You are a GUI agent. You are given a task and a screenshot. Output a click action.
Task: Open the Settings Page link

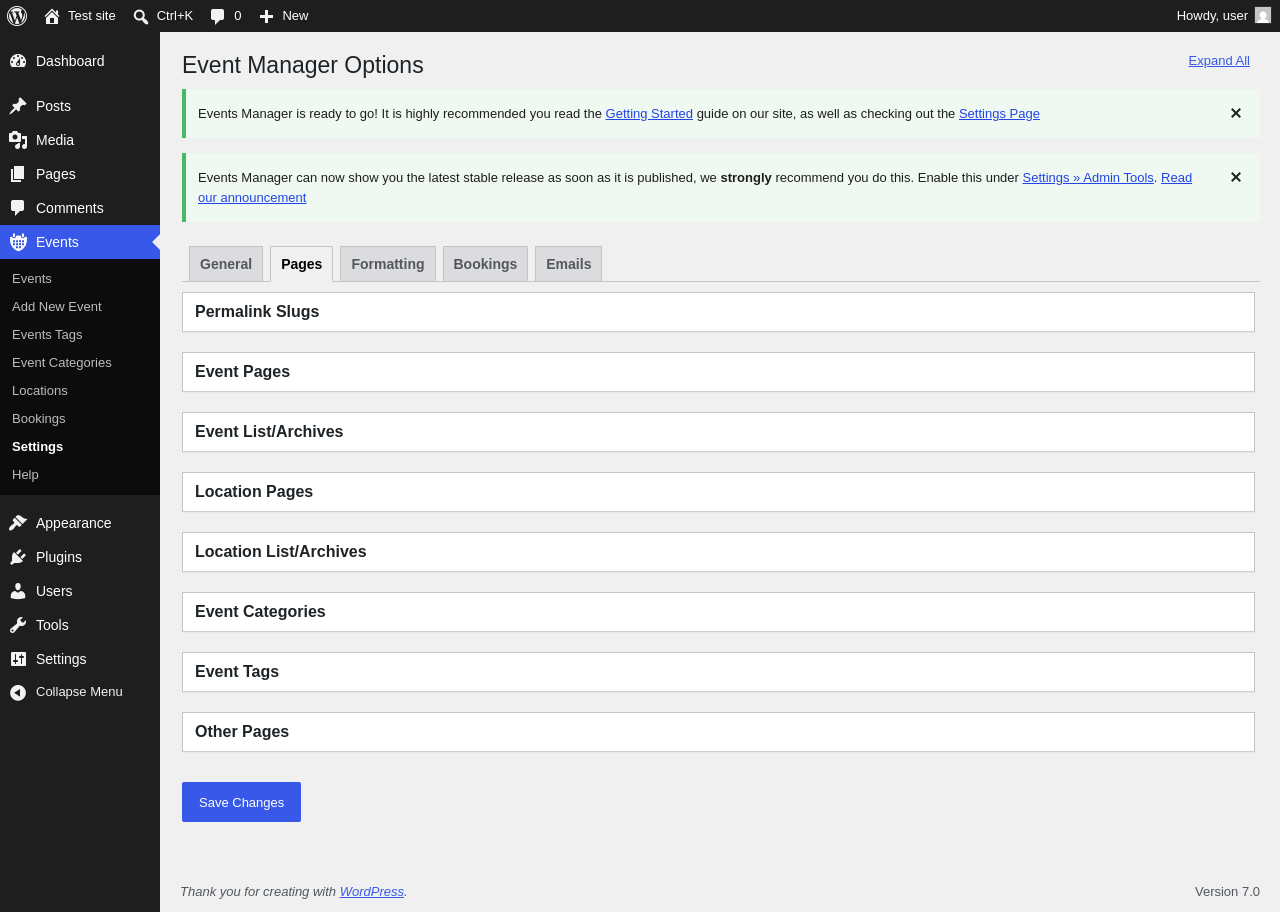[x=999, y=113]
